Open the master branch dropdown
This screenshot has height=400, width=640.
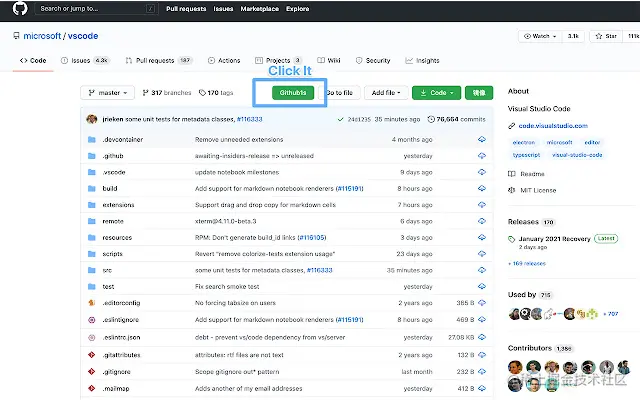pos(108,93)
